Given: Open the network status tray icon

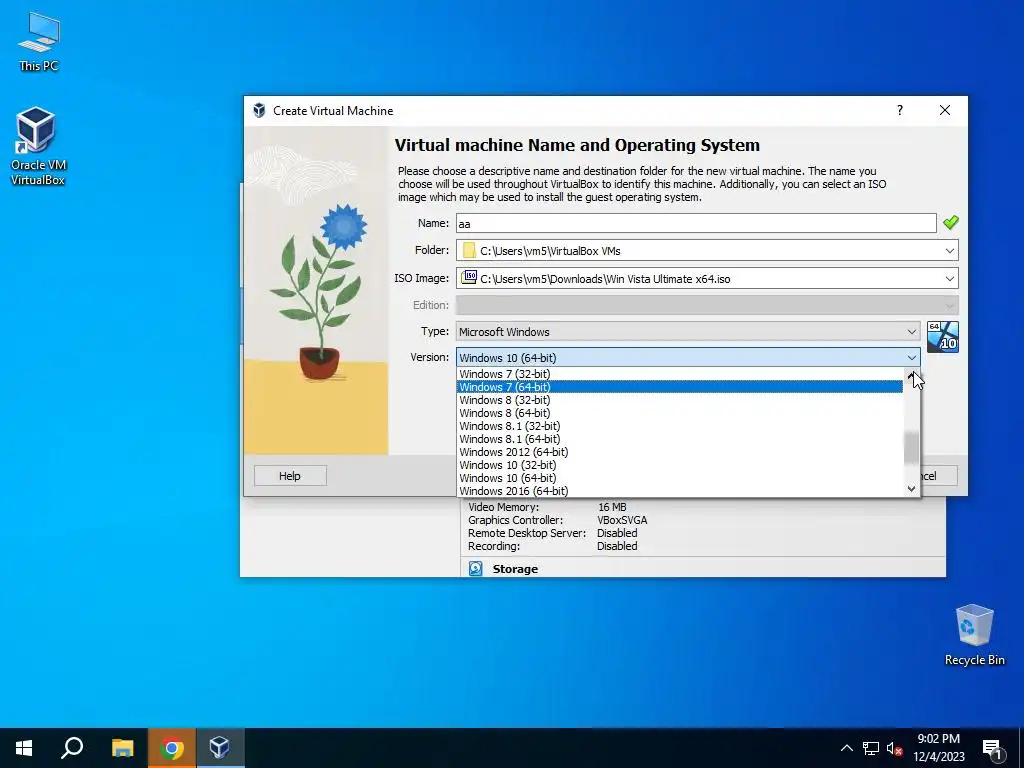Looking at the screenshot, I should 871,748.
